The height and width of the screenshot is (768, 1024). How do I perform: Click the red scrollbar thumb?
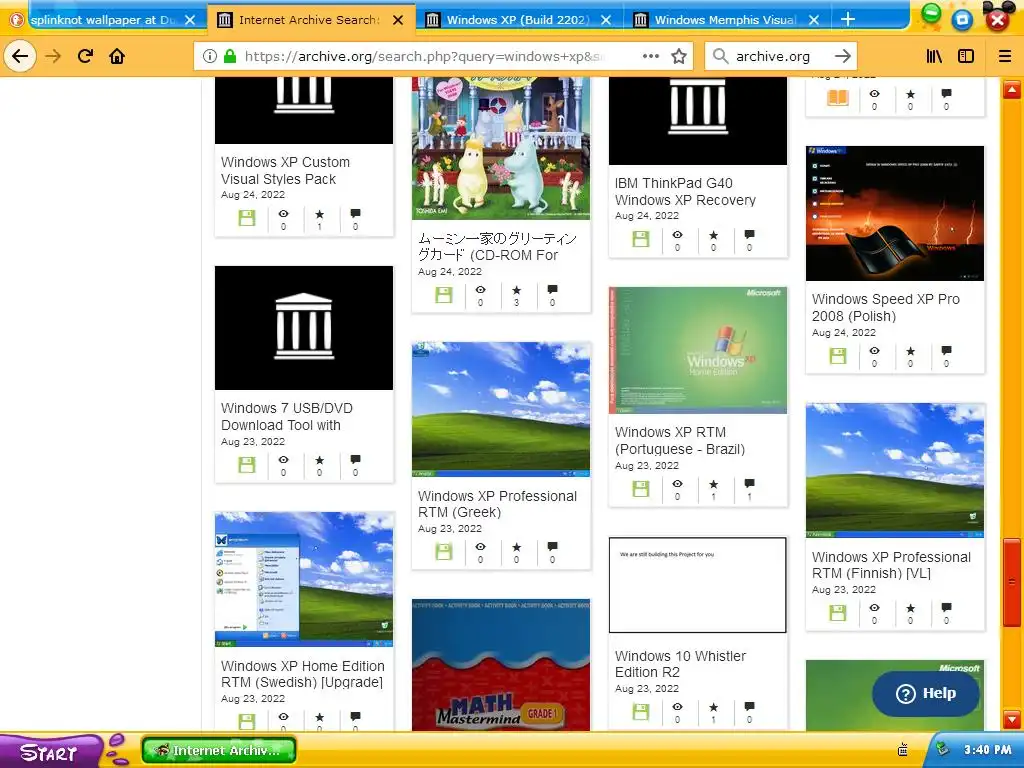point(1012,581)
